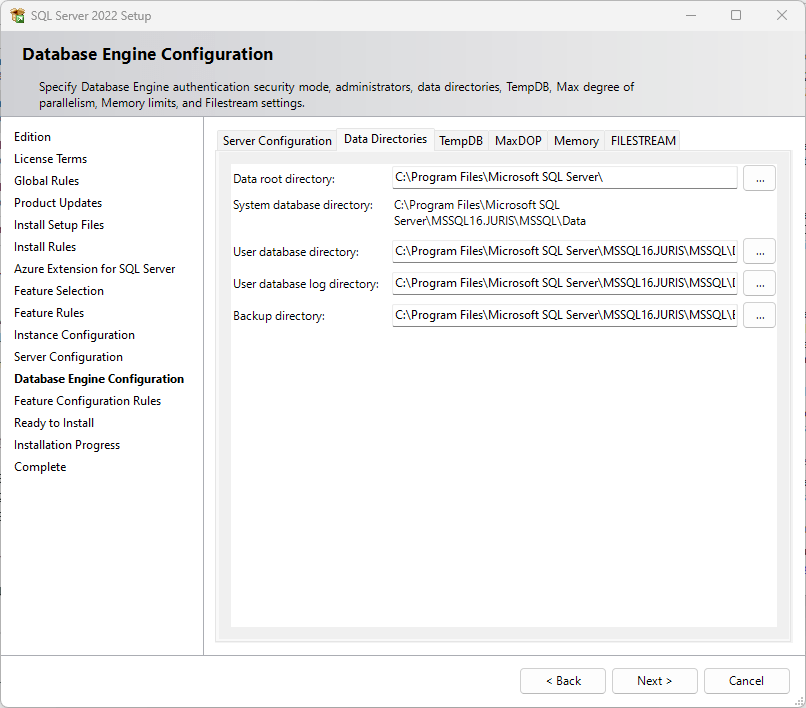Switch to the TempDB tab

[x=460, y=141]
